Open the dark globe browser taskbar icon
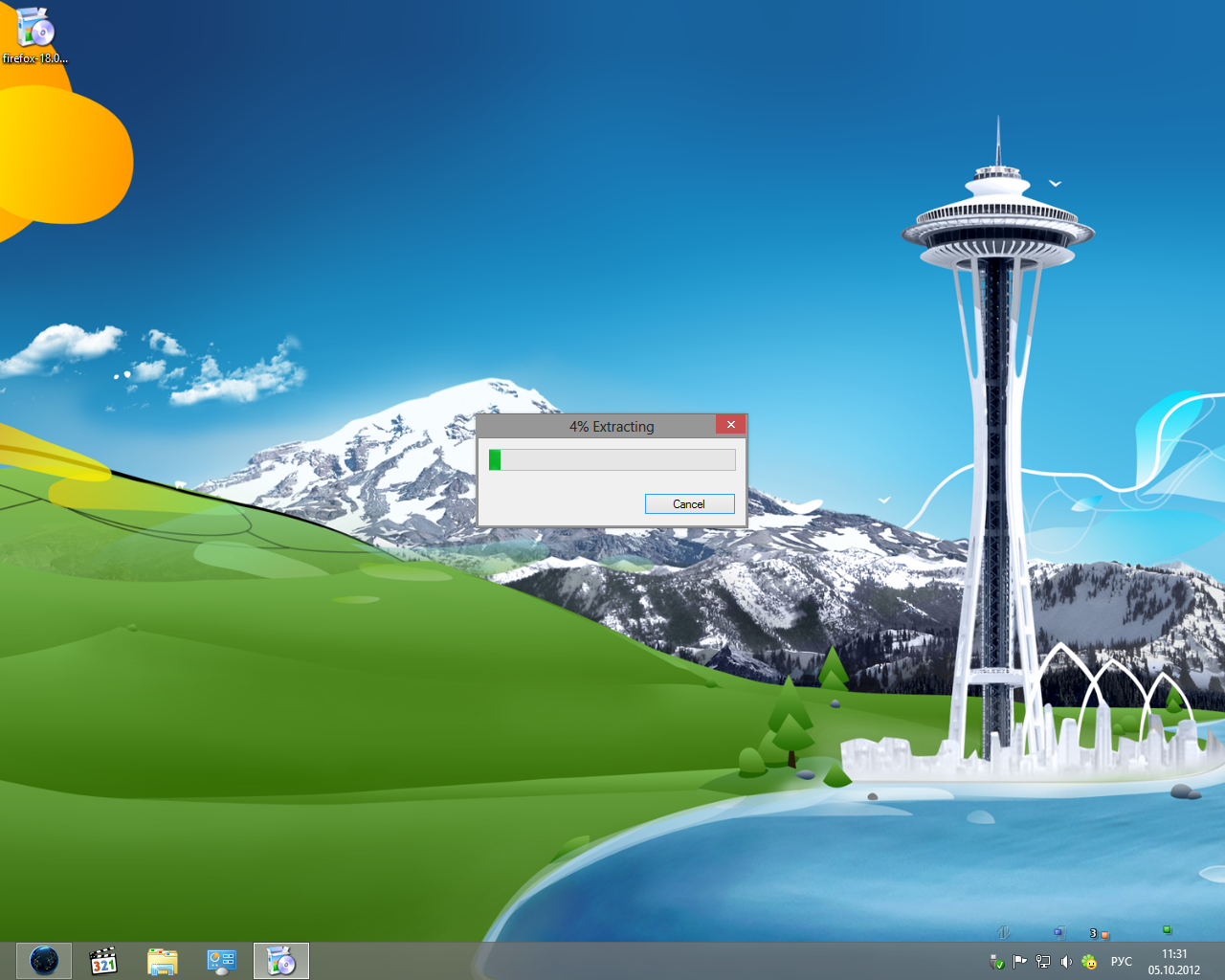The image size is (1225, 980). 44,961
